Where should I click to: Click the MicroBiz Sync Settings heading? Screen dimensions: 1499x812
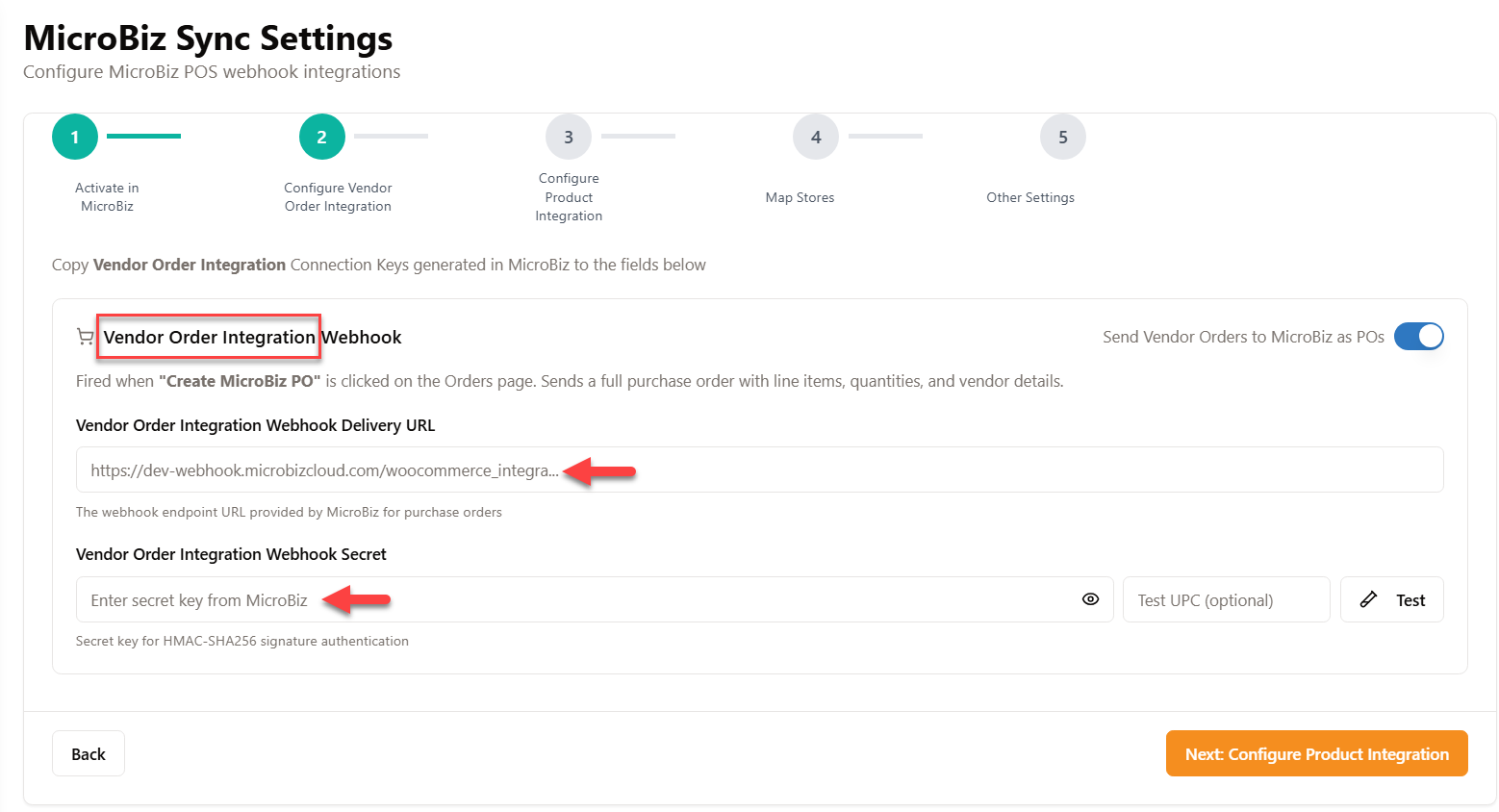208,38
